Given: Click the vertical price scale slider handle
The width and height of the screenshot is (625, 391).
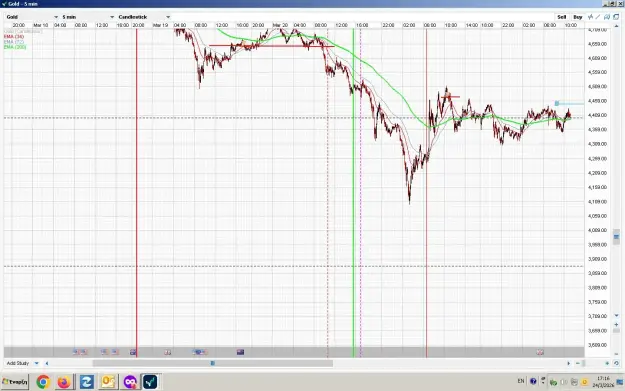Looking at the screenshot, I should coord(616,237).
